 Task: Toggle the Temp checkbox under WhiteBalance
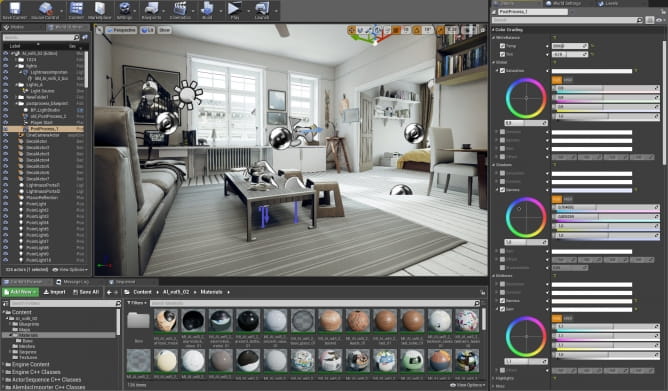click(502, 46)
